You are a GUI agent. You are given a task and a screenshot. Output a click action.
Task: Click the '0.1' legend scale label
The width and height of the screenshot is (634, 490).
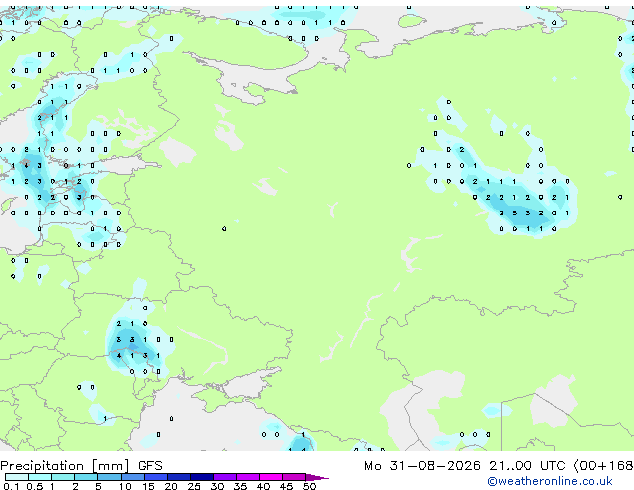11,486
